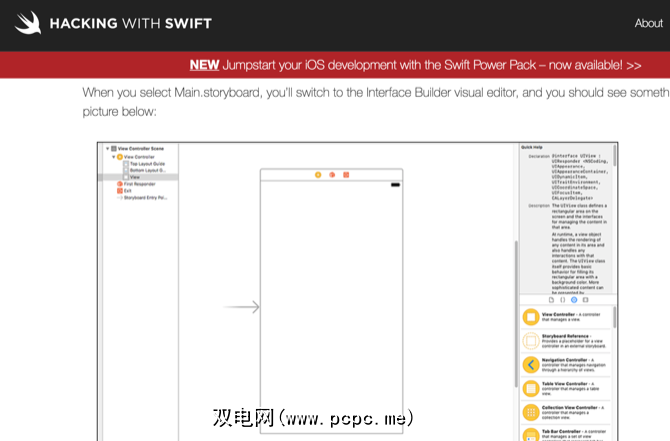Open the Media library tab icon
Screen dimensions: 670x441
585,300
